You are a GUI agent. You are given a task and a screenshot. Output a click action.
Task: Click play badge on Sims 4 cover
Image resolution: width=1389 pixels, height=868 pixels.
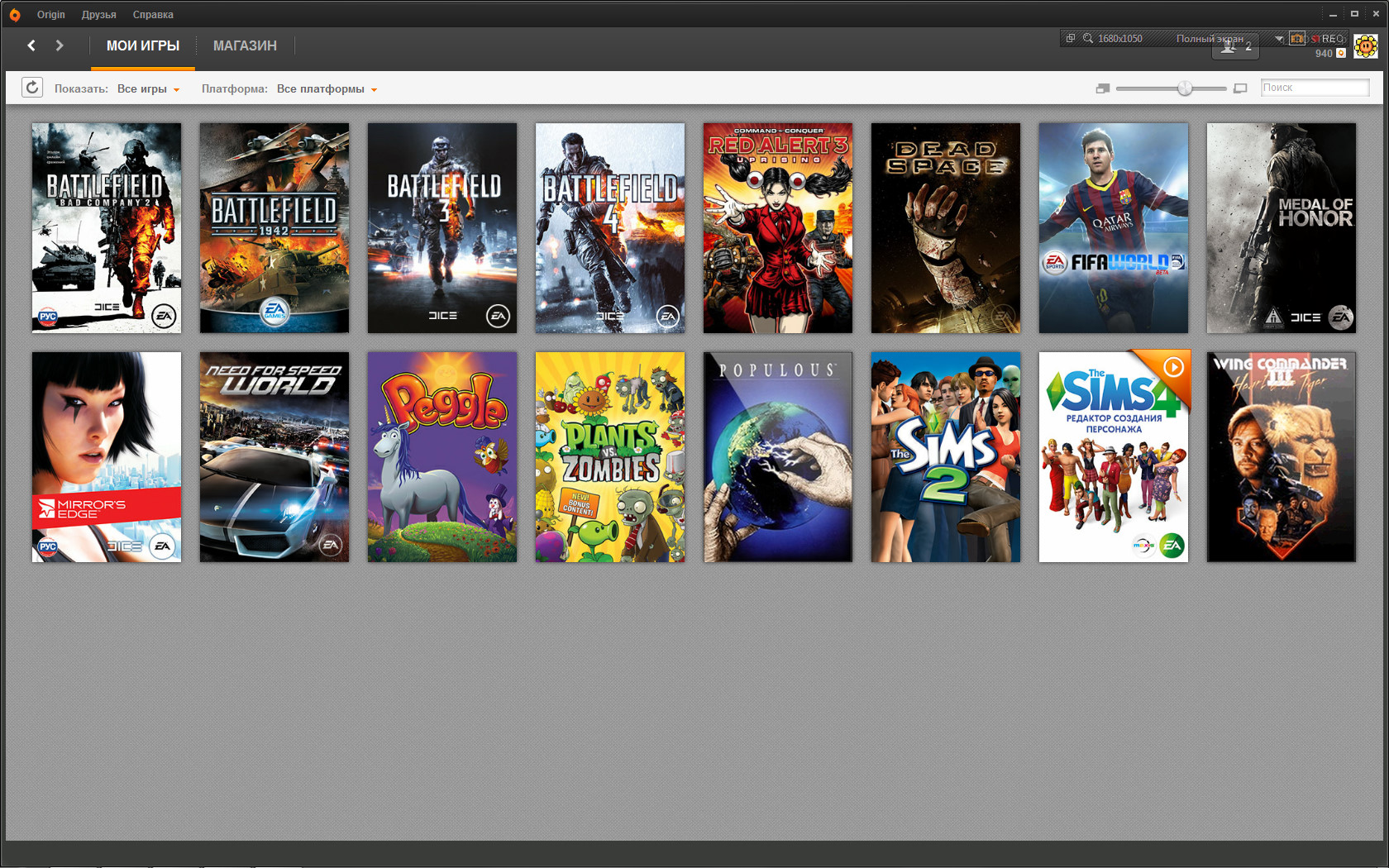point(1173,366)
